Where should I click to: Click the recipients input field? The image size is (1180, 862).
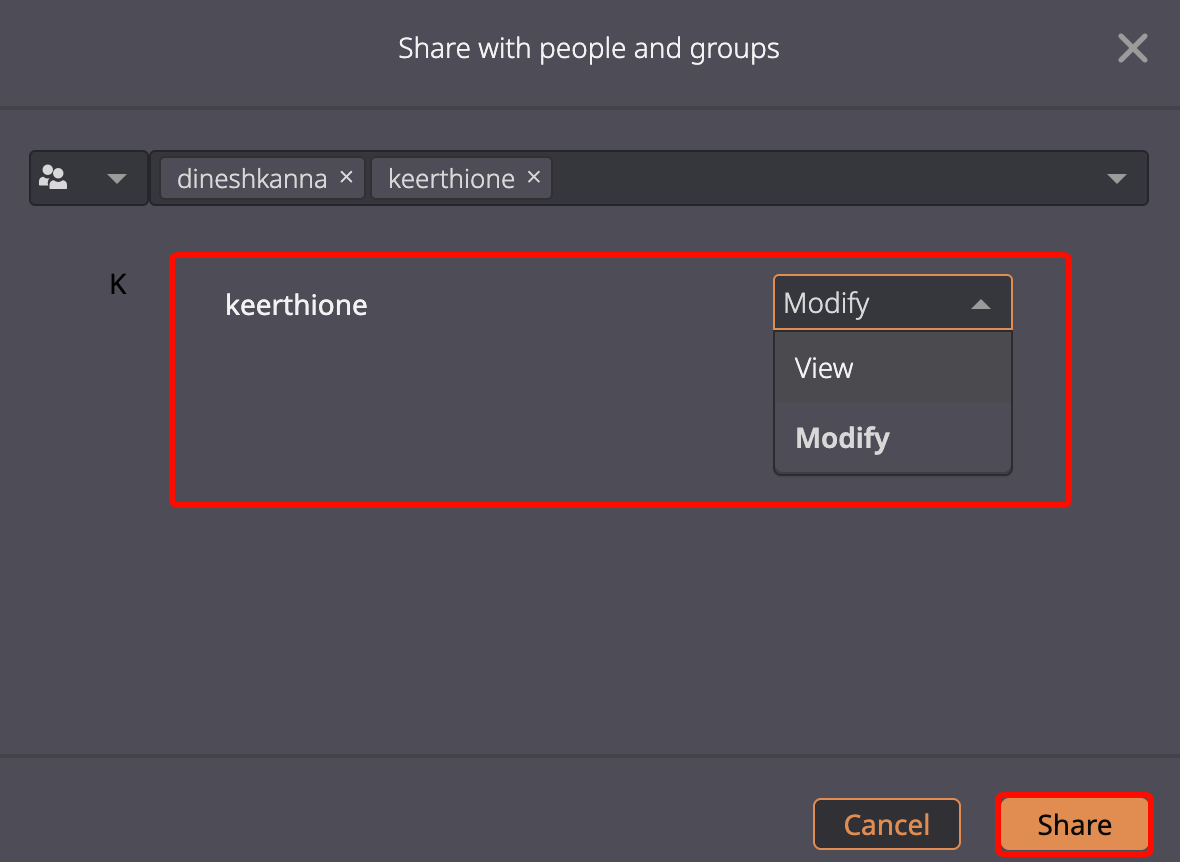click(649, 178)
